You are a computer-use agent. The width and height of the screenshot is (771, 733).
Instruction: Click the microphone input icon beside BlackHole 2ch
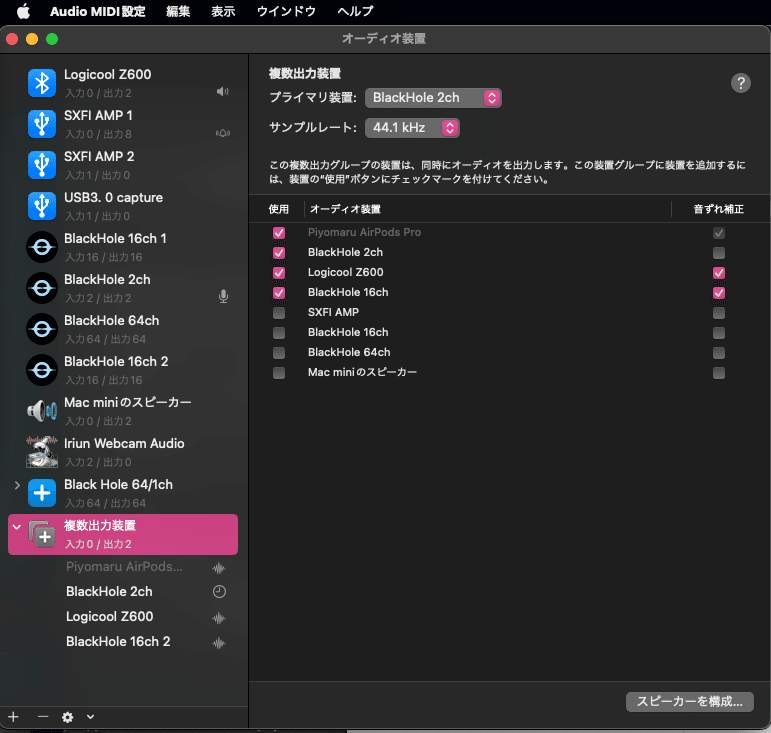tap(223, 296)
